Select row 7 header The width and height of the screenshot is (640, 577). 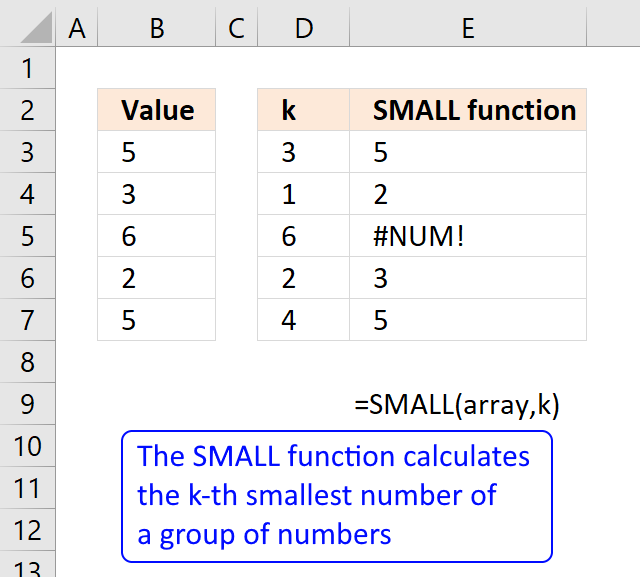[x=27, y=320]
